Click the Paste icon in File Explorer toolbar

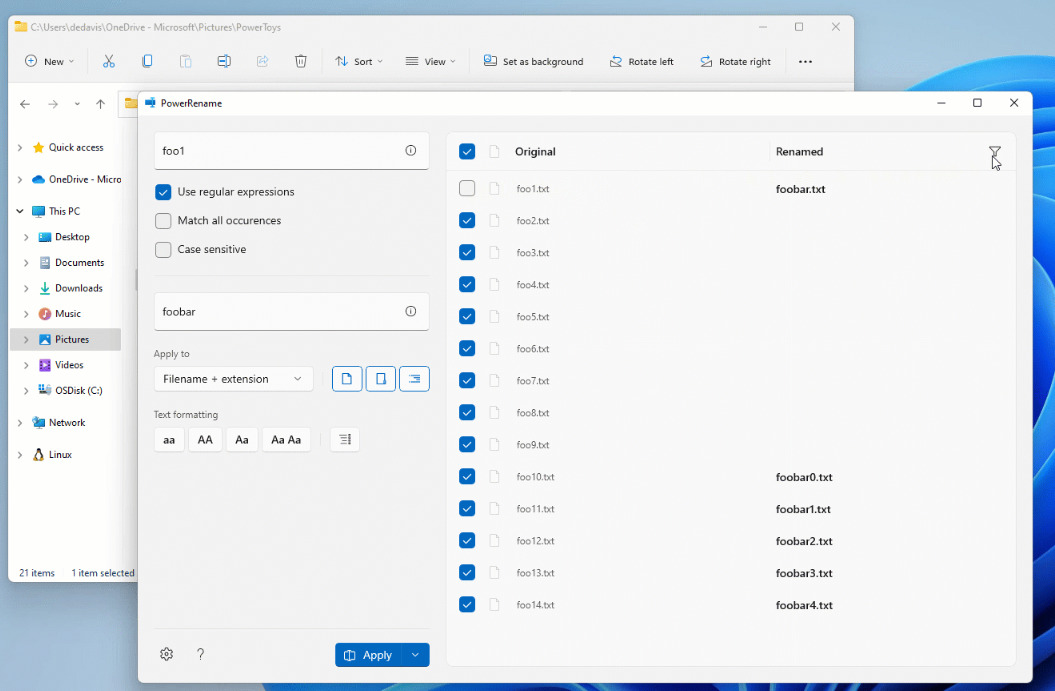pos(185,61)
